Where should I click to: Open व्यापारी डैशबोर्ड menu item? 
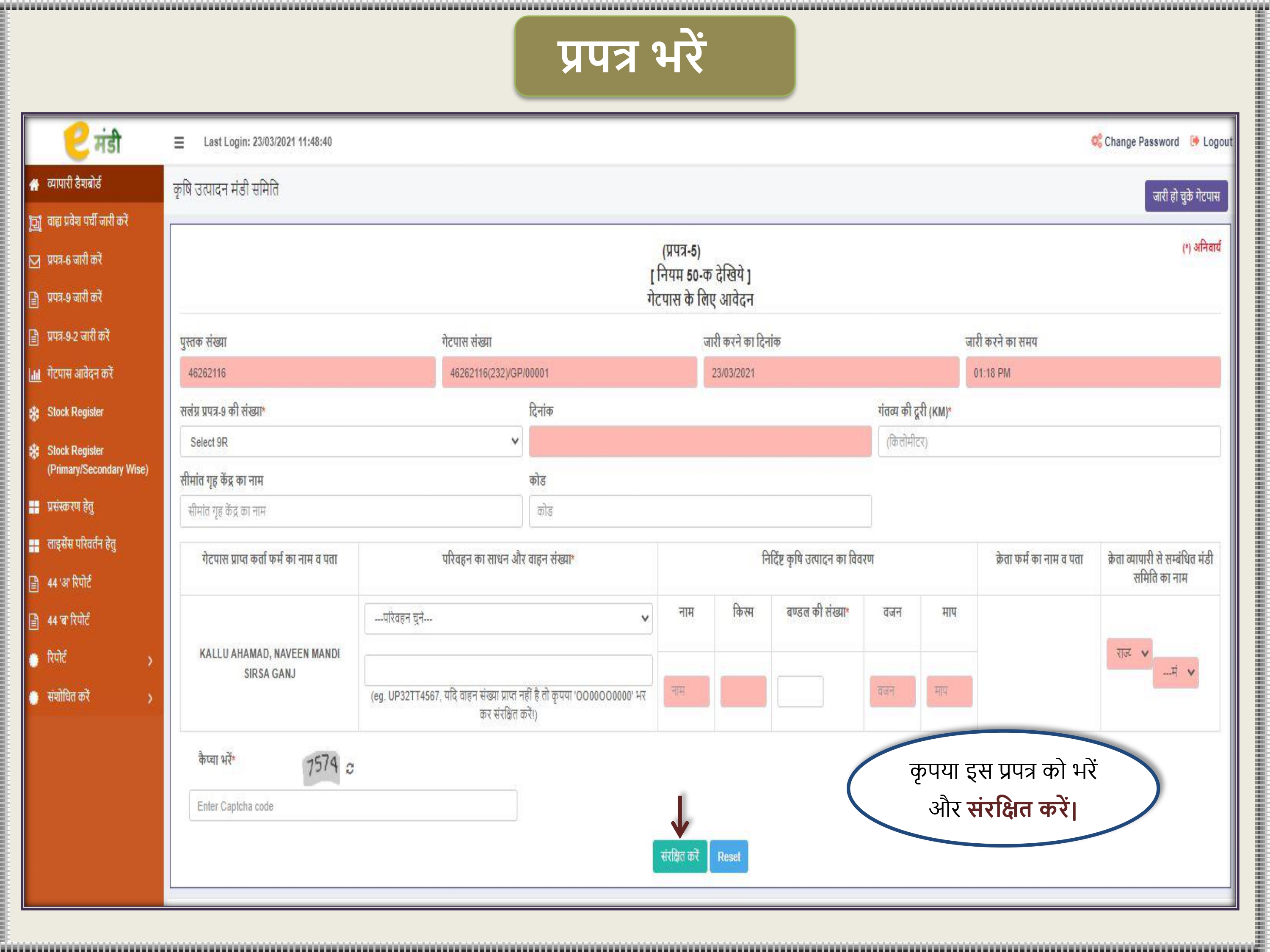pyautogui.click(x=94, y=184)
